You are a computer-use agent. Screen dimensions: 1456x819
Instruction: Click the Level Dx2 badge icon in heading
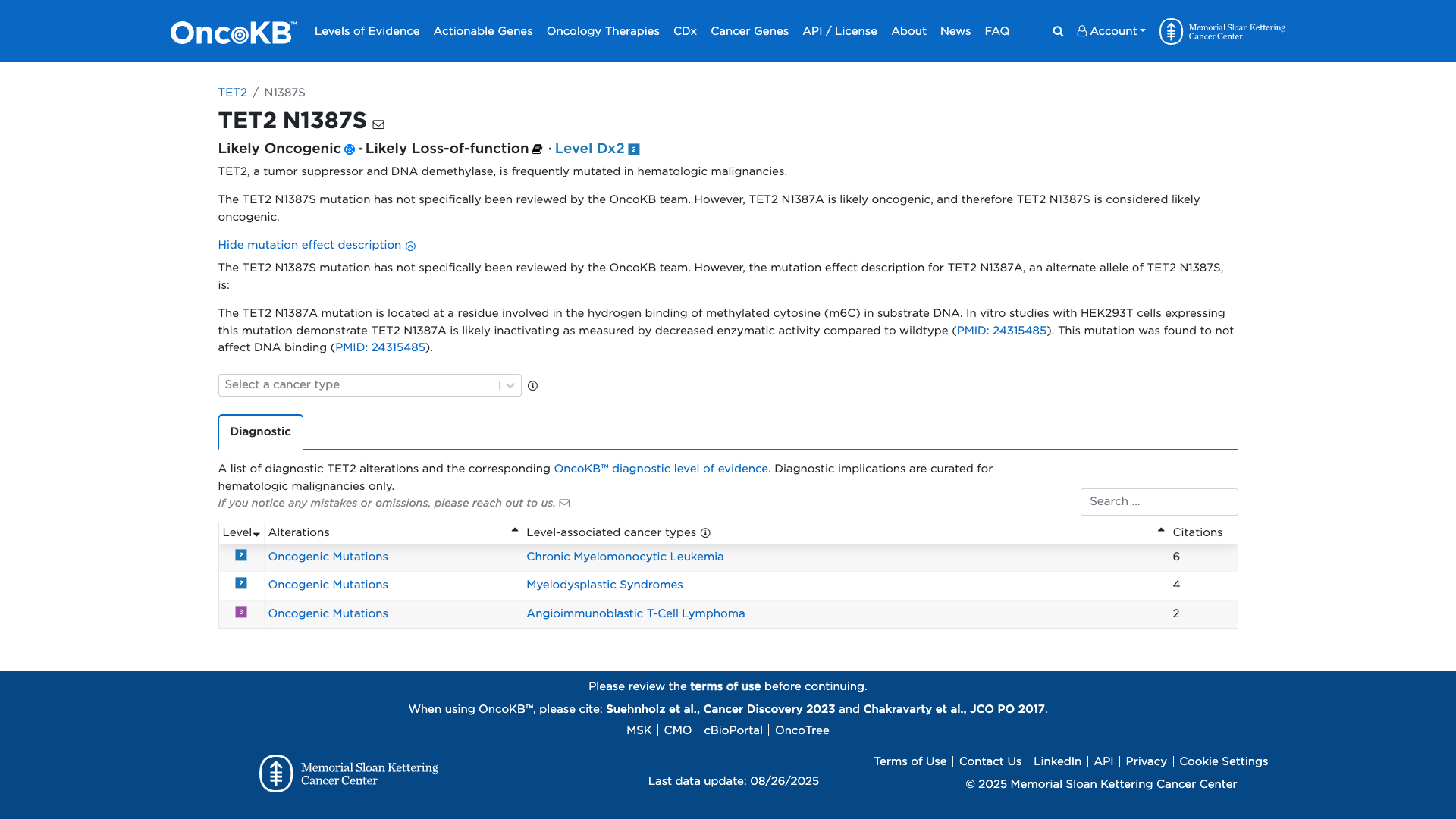tap(634, 149)
